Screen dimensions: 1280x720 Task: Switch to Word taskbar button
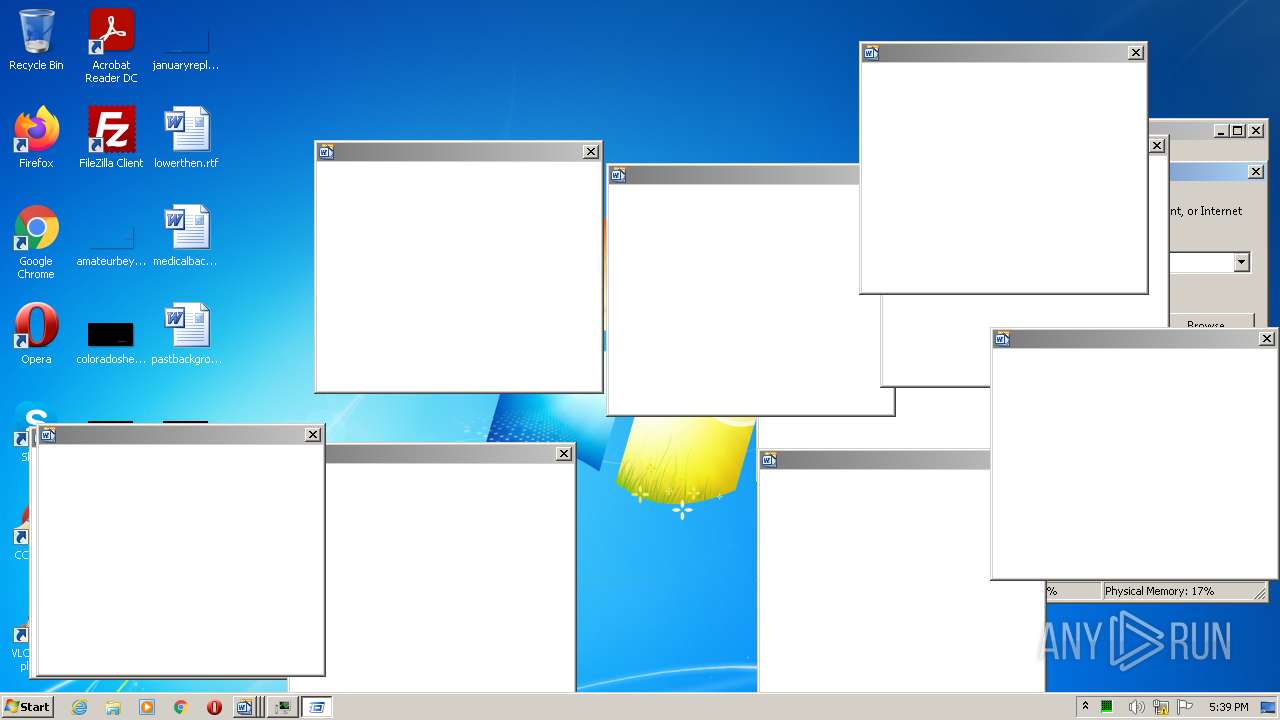tap(245, 707)
